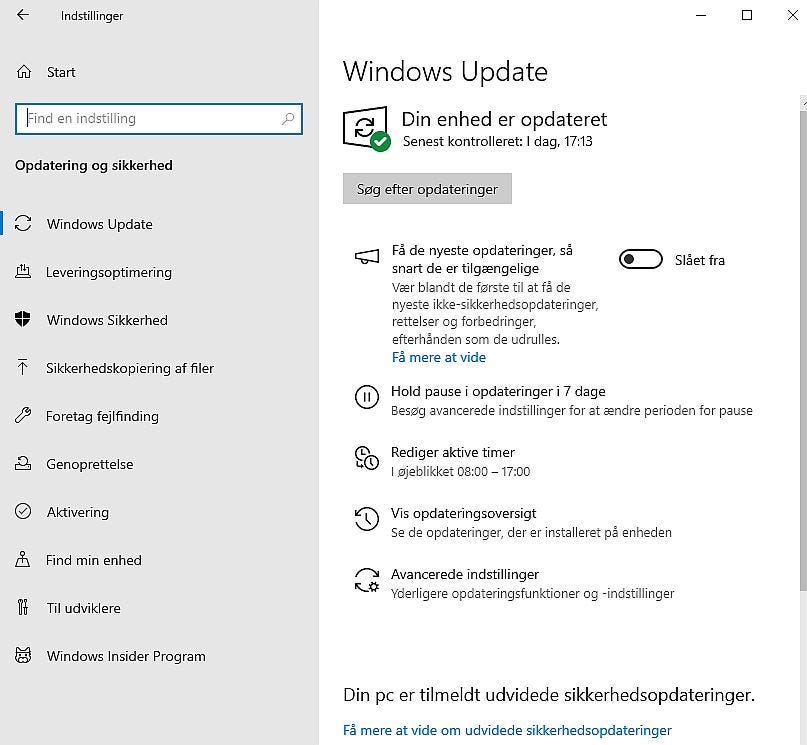807x745 pixels.
Task: Open Leveringsoptimering section
Action: coord(109,272)
